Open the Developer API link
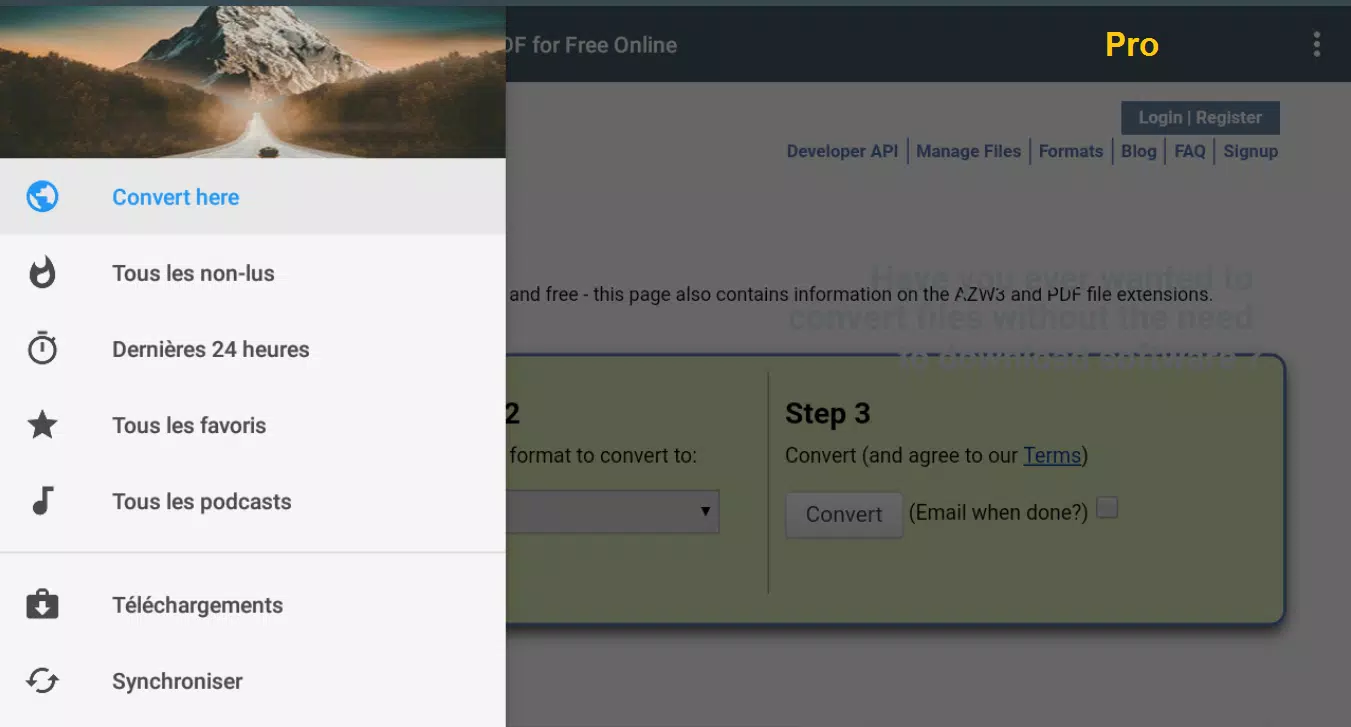The image size is (1351, 727). (x=842, y=151)
